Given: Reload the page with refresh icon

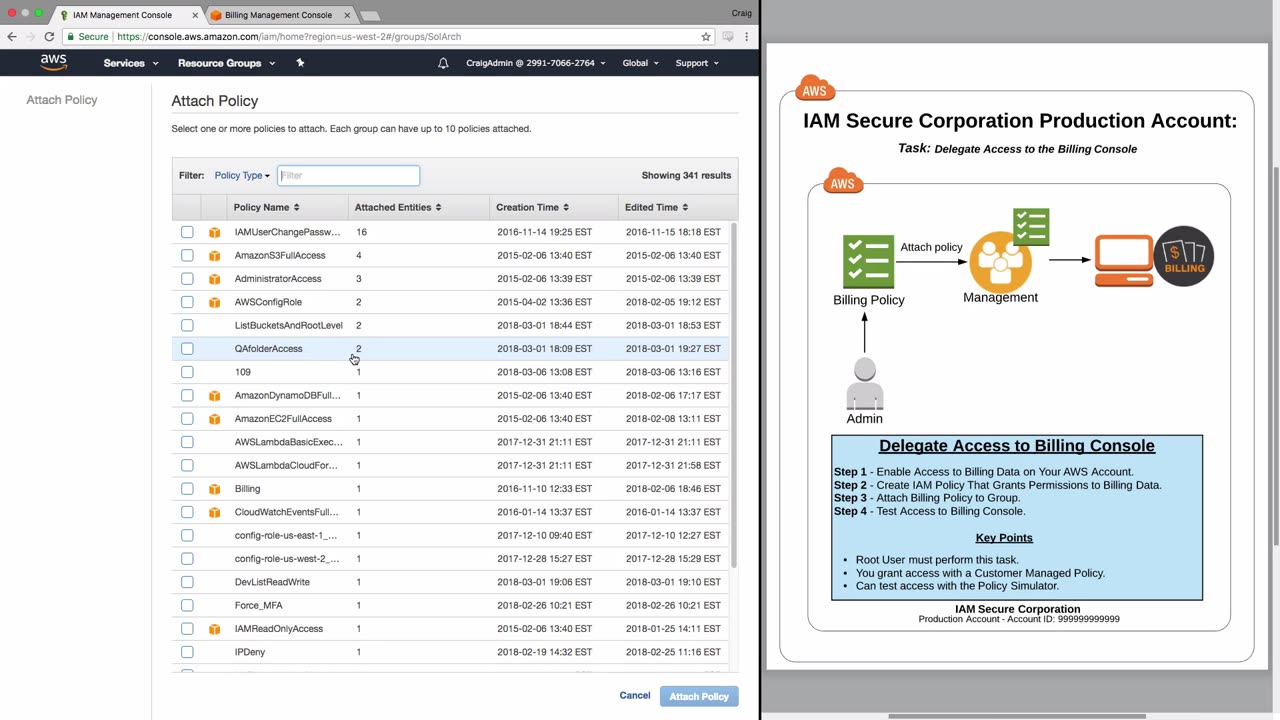Looking at the screenshot, I should [x=49, y=36].
